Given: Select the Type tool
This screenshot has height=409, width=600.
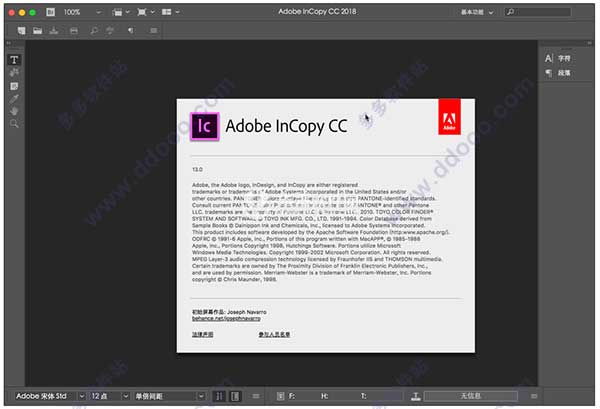Looking at the screenshot, I should pyautogui.click(x=14, y=60).
